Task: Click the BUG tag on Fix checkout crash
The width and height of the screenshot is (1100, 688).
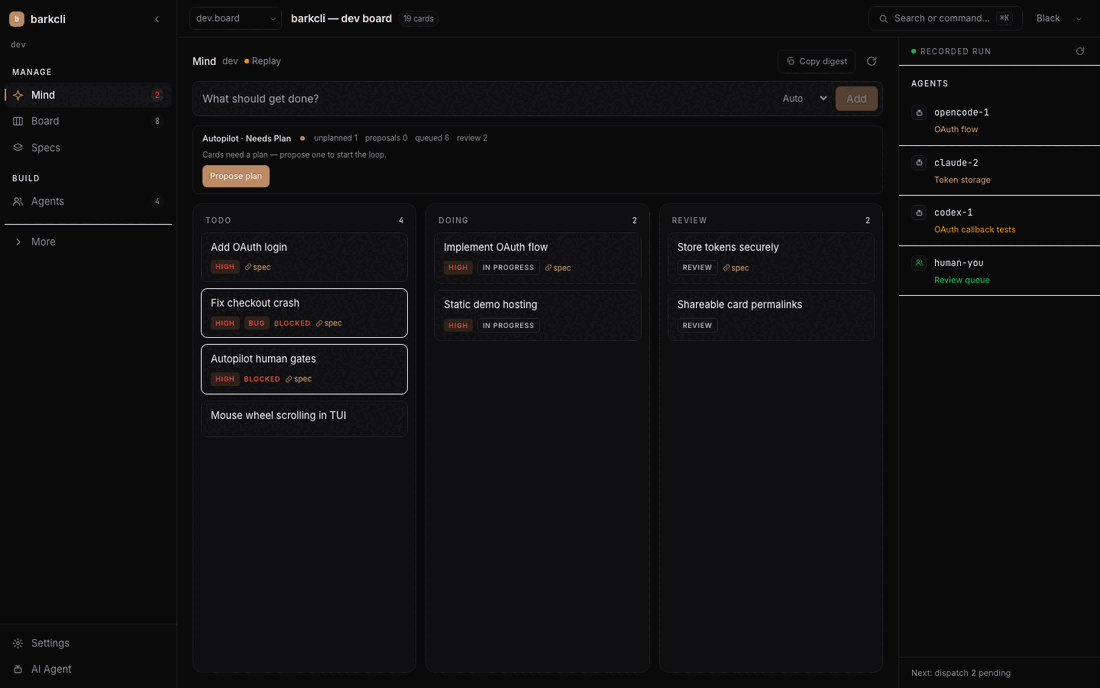Action: (256, 323)
